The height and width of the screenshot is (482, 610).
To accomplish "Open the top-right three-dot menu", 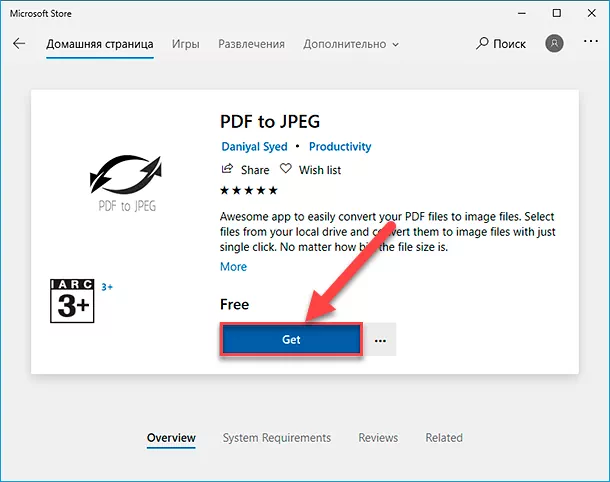I will tap(591, 41).
